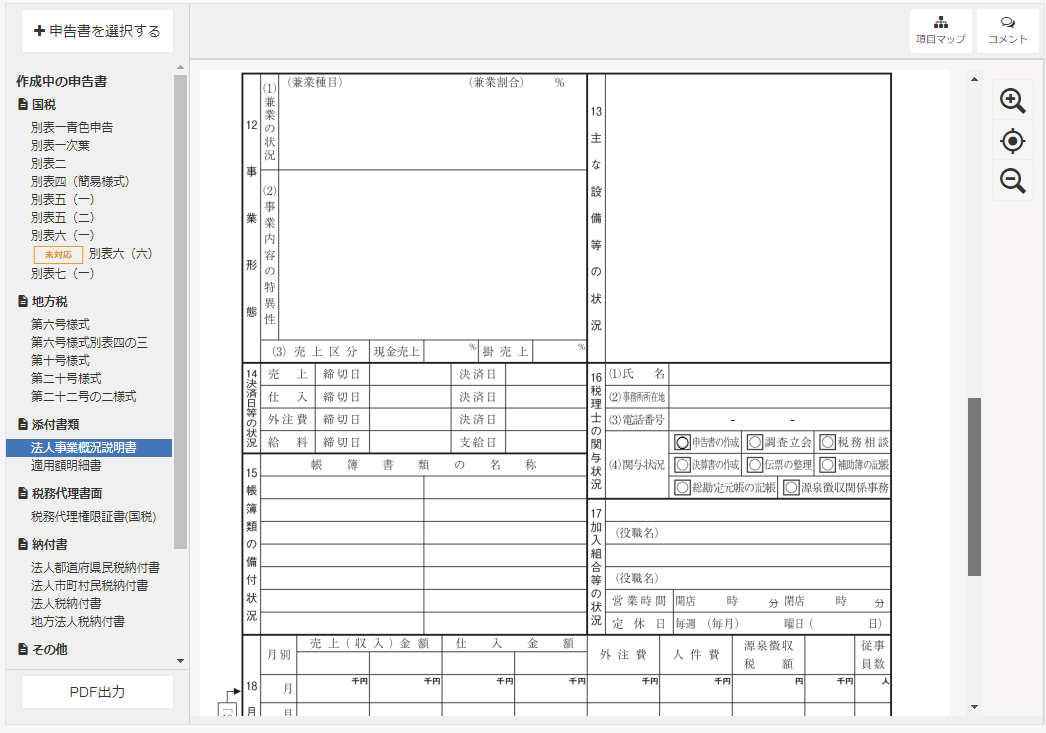Open 別表一青色申告 form

point(72,127)
